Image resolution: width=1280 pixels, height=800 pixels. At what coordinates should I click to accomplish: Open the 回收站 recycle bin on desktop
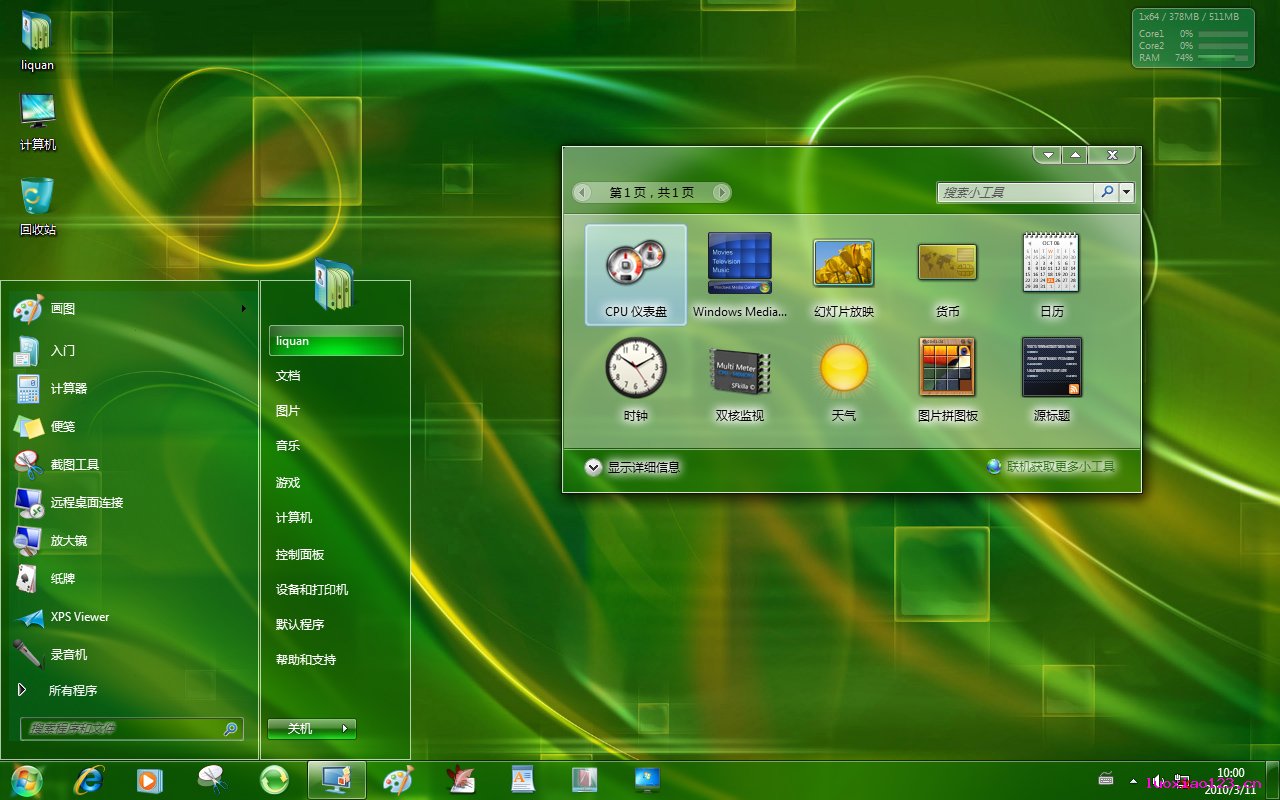38,198
